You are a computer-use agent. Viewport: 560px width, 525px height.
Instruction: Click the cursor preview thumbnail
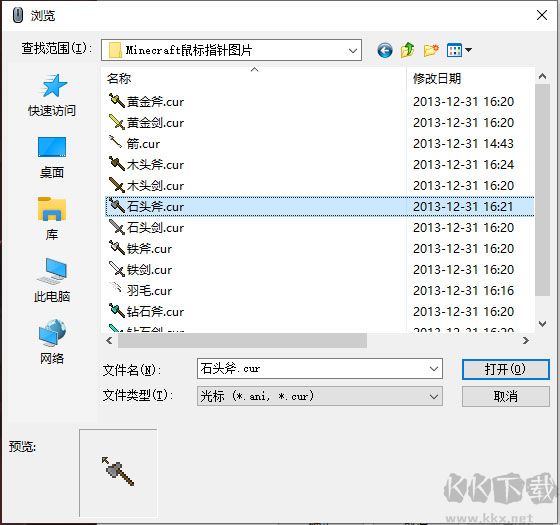118,472
